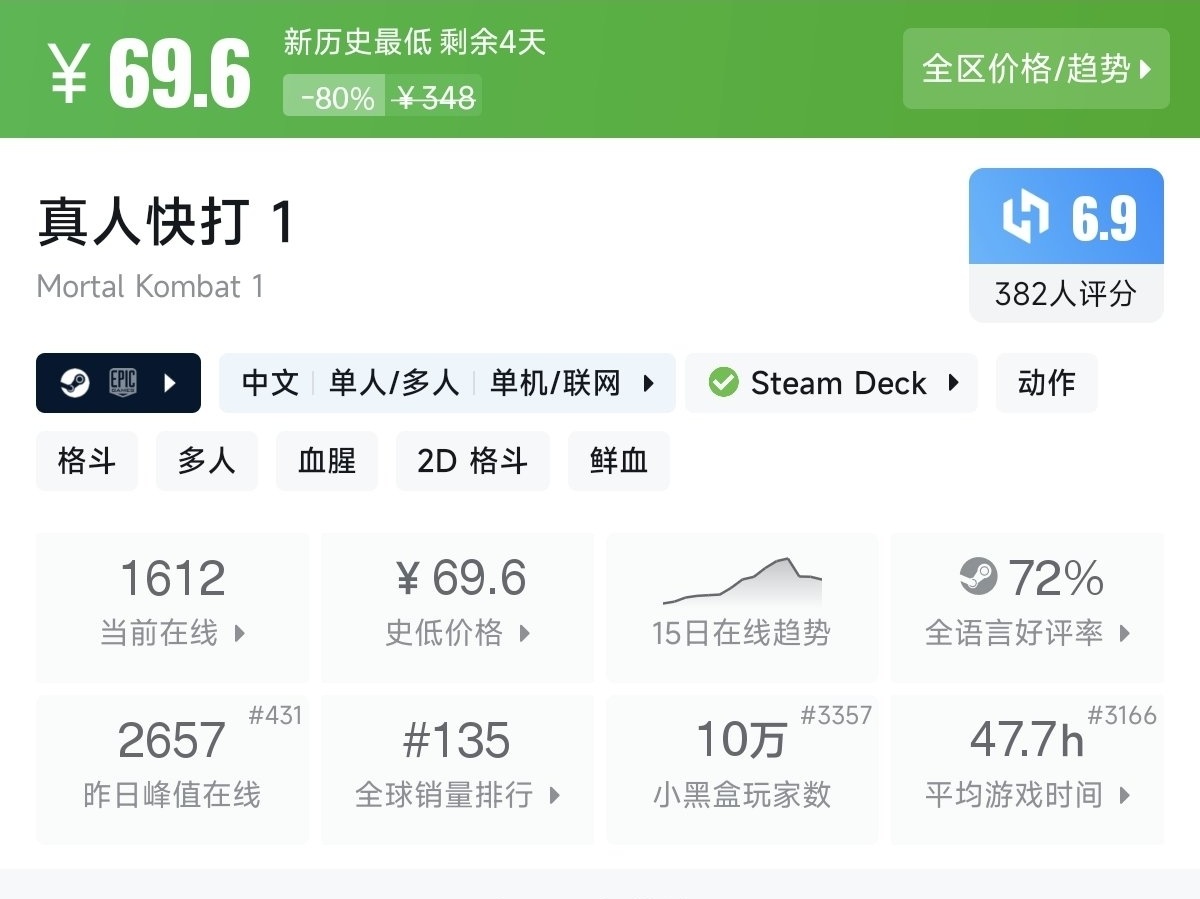Select the 格斗 tag
1200x899 pixels.
(x=87, y=461)
